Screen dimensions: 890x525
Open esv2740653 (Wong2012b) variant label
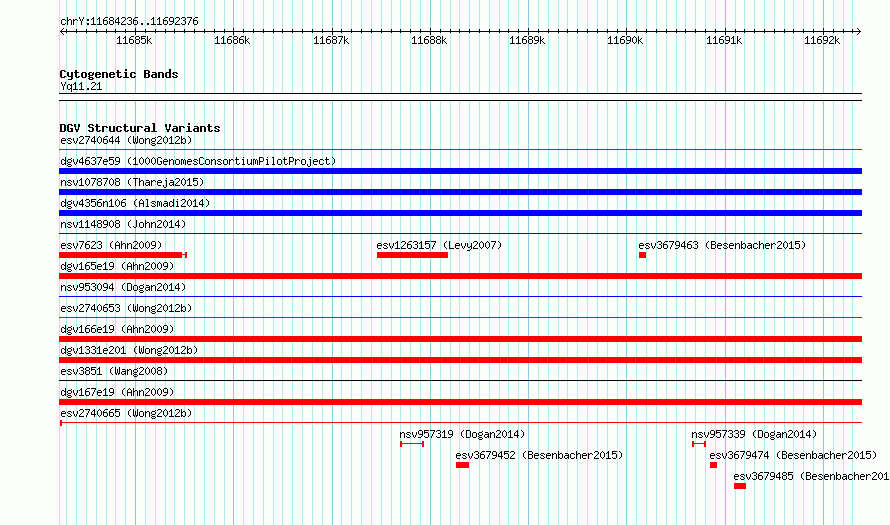(x=126, y=308)
